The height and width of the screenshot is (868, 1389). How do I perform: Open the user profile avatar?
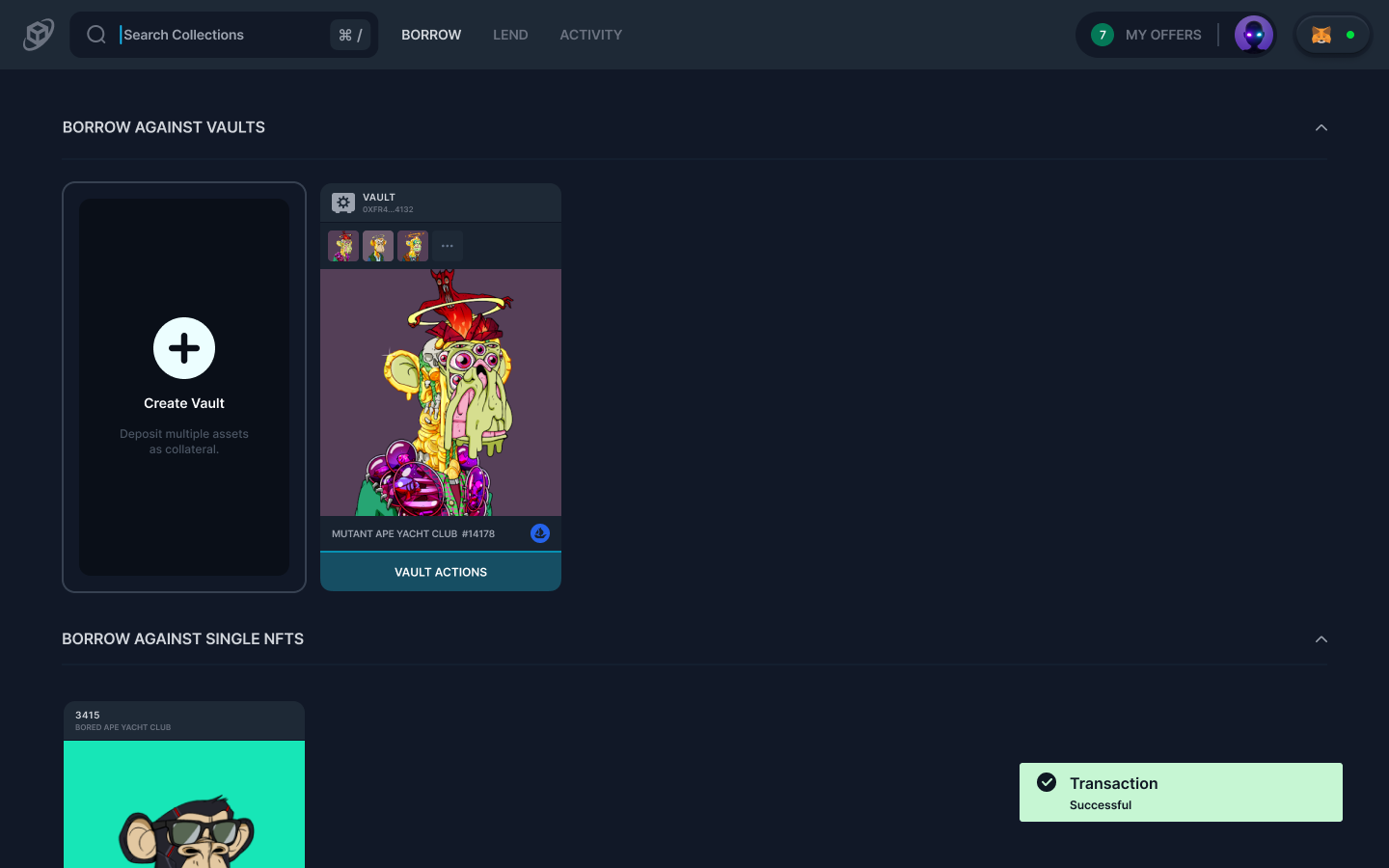1254,35
